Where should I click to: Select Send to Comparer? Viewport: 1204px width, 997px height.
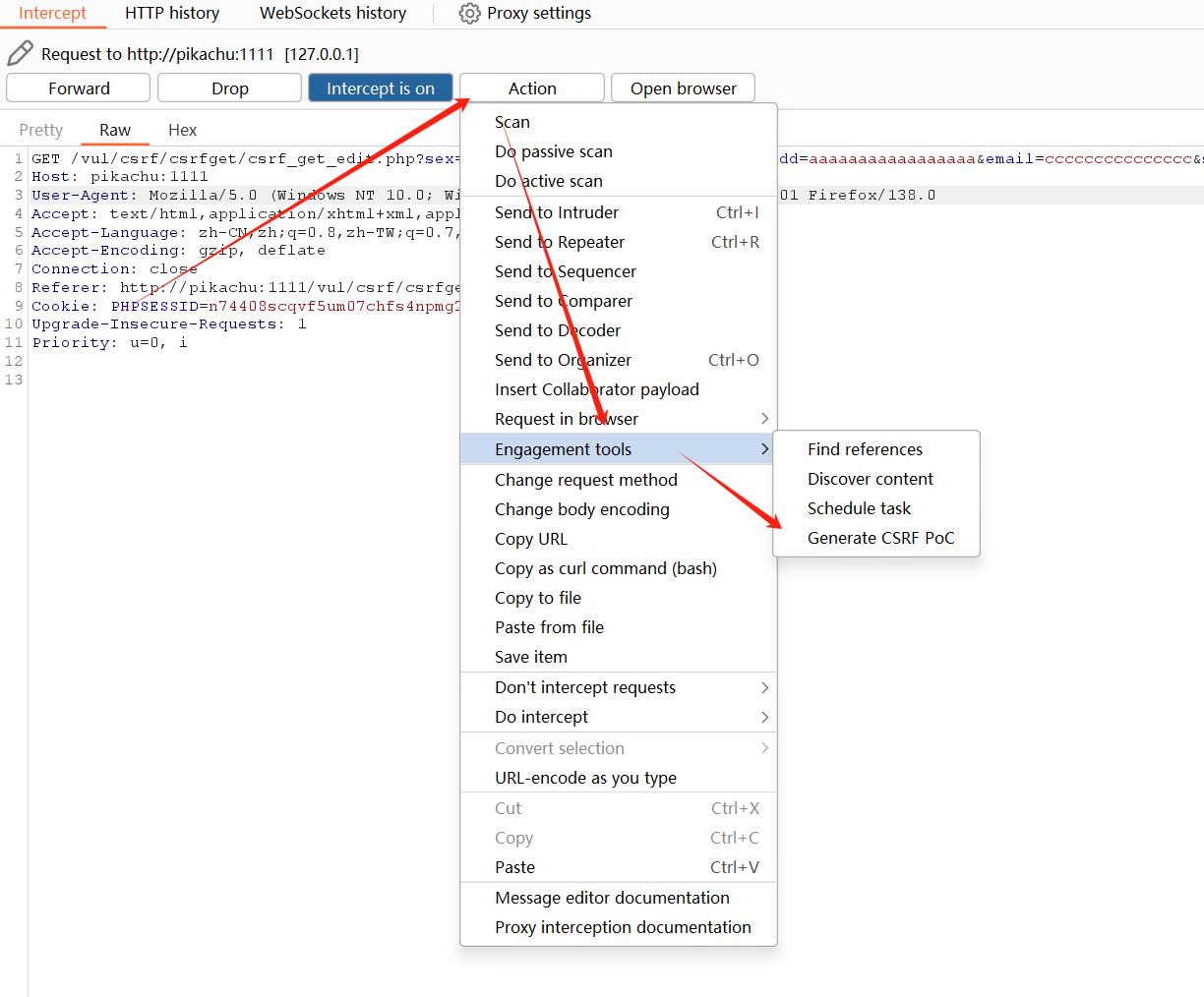point(619,301)
